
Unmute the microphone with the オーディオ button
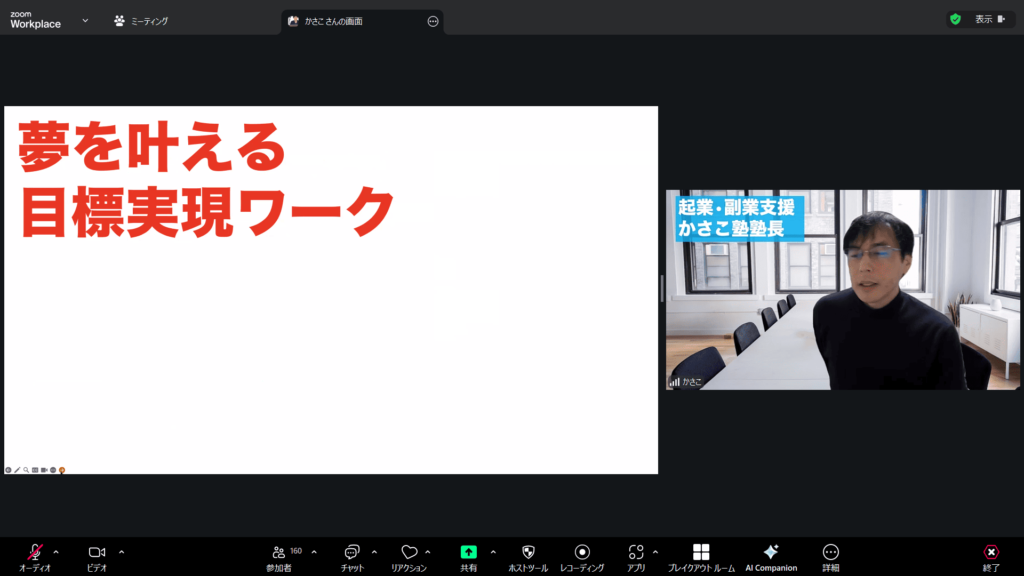coord(35,553)
